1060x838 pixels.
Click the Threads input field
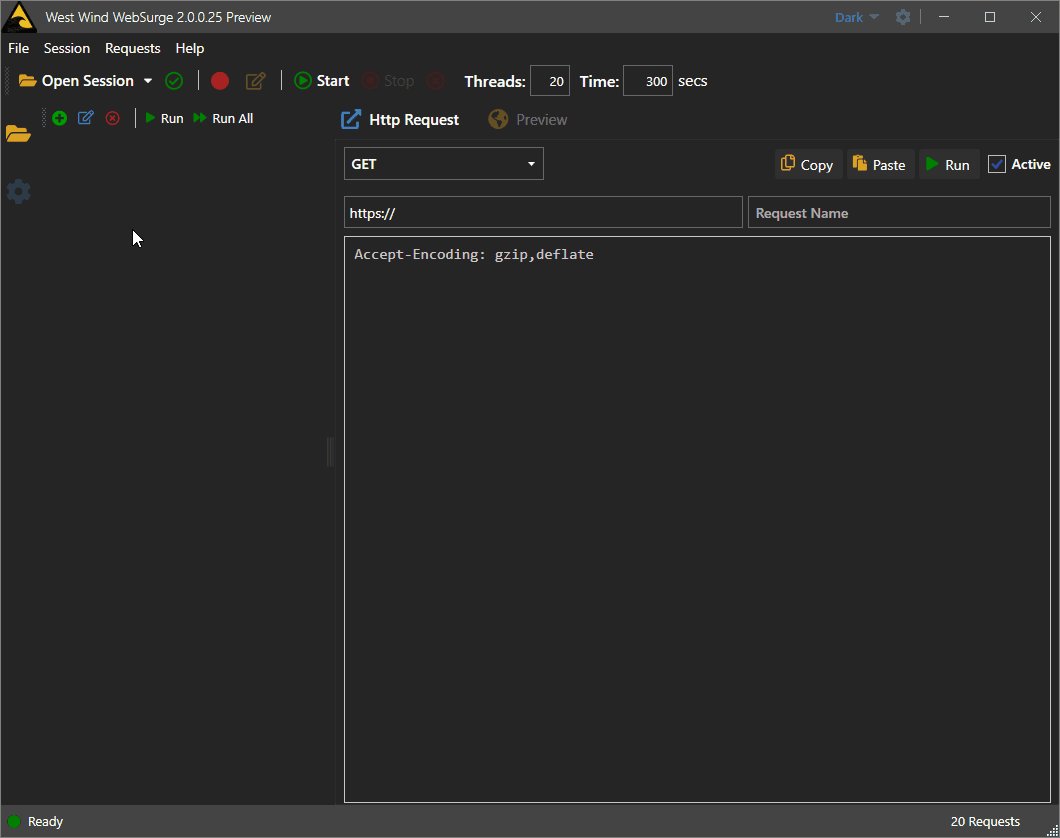coord(550,81)
